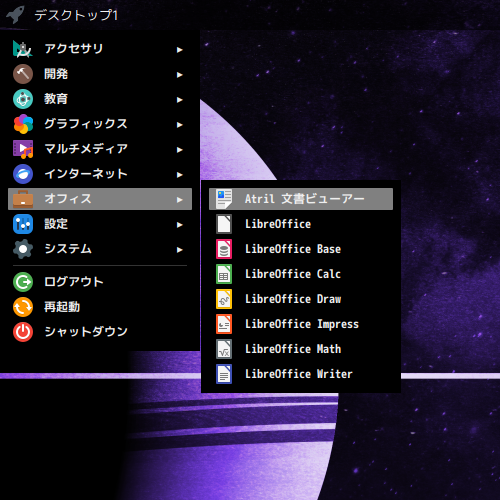The width and height of the screenshot is (500, 500).
Task: Click the green ログアウト icon
Action: (23, 282)
